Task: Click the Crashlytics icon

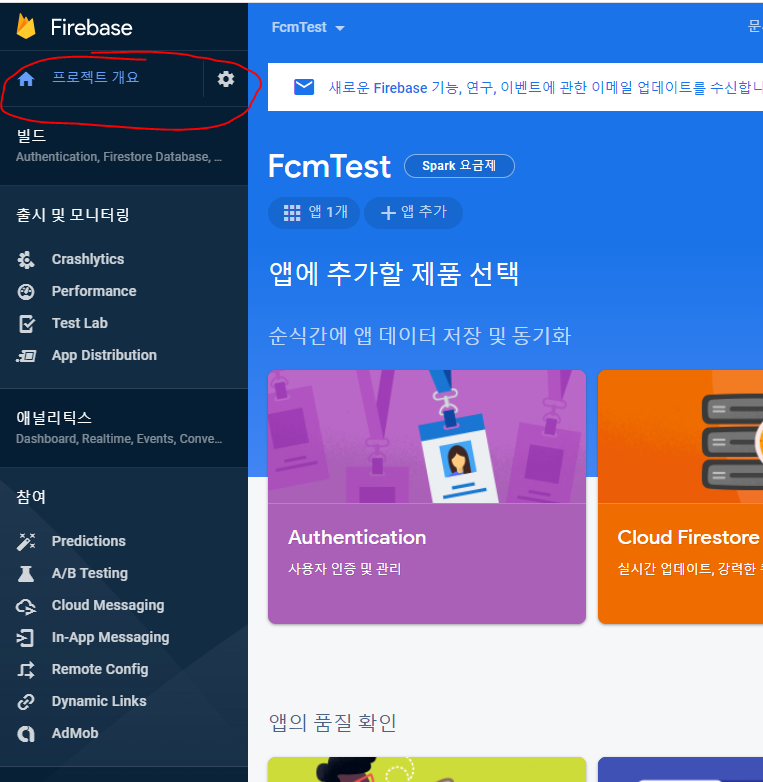Action: (x=26, y=259)
